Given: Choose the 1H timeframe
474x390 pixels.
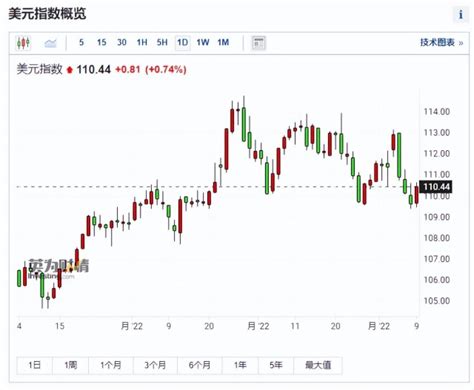Looking at the screenshot, I should [x=142, y=42].
